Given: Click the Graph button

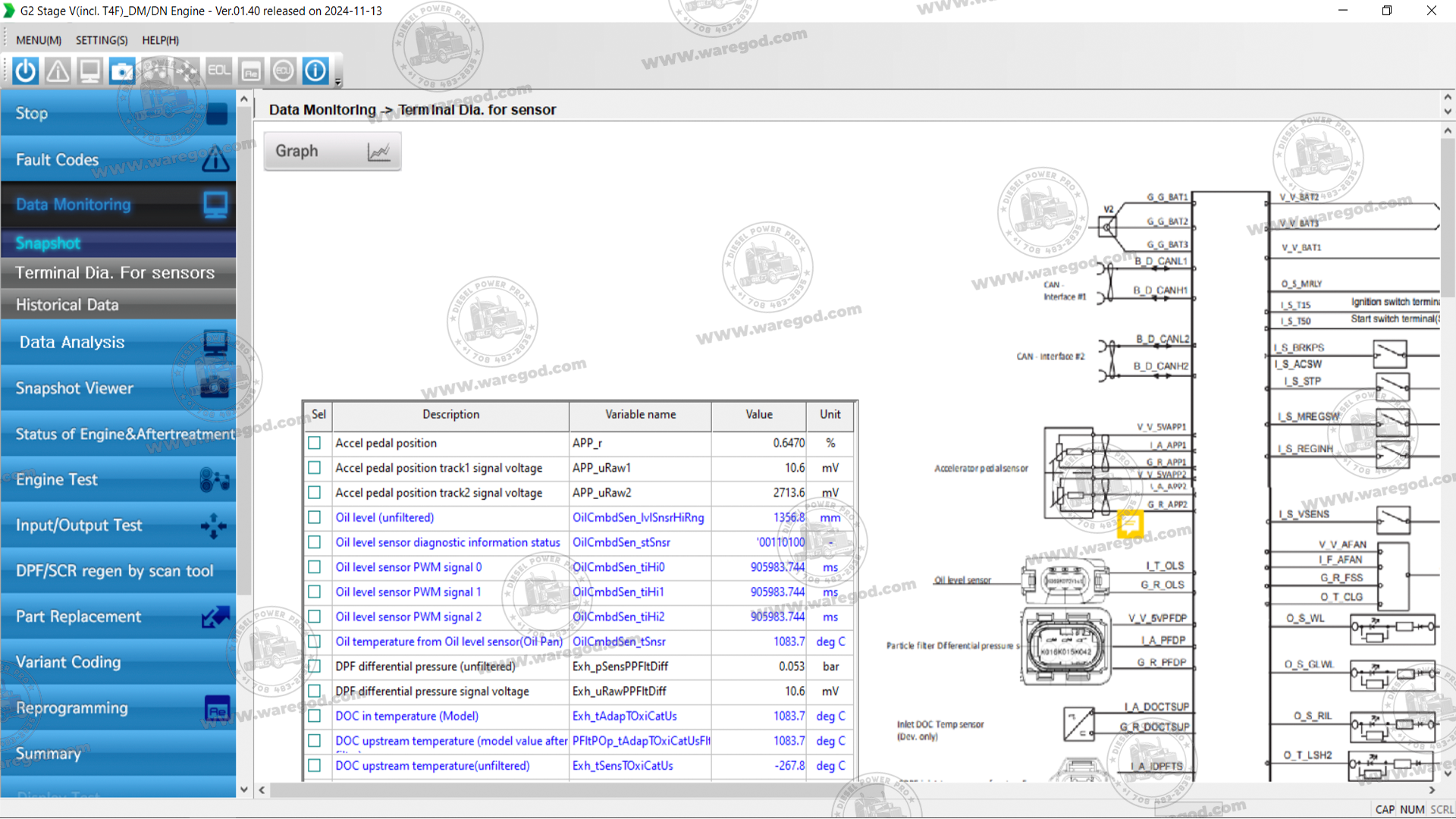Looking at the screenshot, I should tap(332, 151).
